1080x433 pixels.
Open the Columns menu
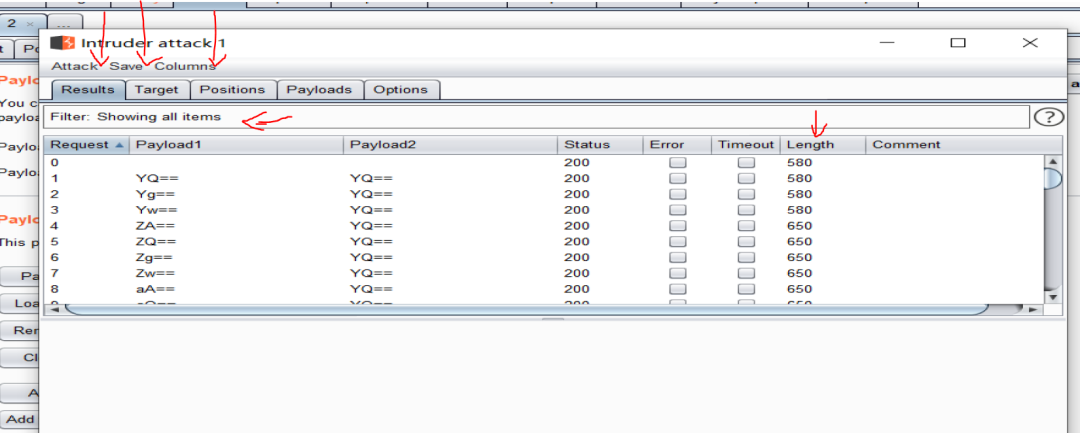tap(185, 66)
